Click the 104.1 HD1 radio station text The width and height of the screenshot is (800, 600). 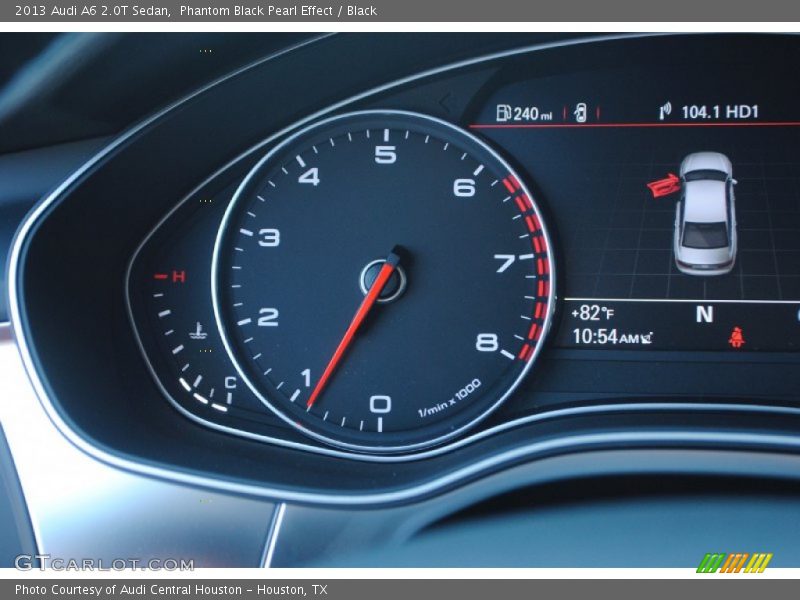point(720,112)
